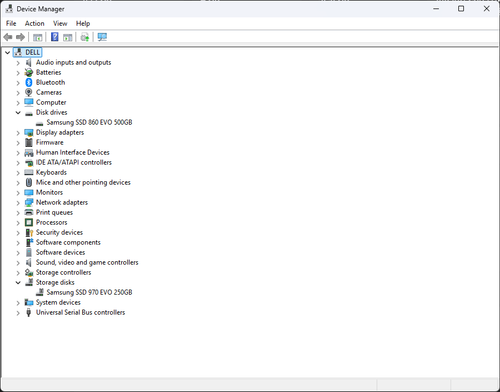Maximize the Device Manager window
Screen dimensions: 500x392
[461, 9]
